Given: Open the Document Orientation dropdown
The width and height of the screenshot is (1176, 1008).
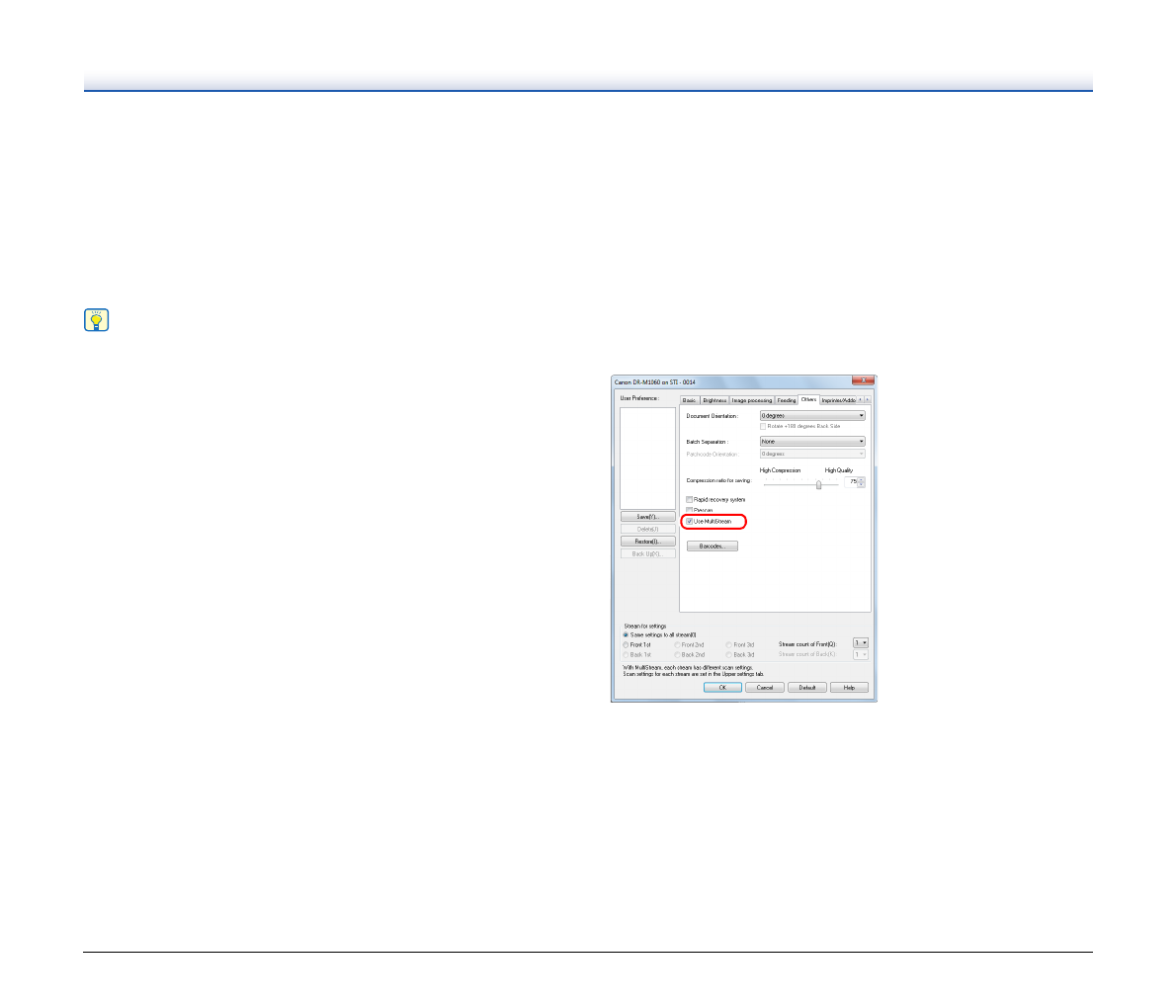Looking at the screenshot, I should (x=811, y=416).
